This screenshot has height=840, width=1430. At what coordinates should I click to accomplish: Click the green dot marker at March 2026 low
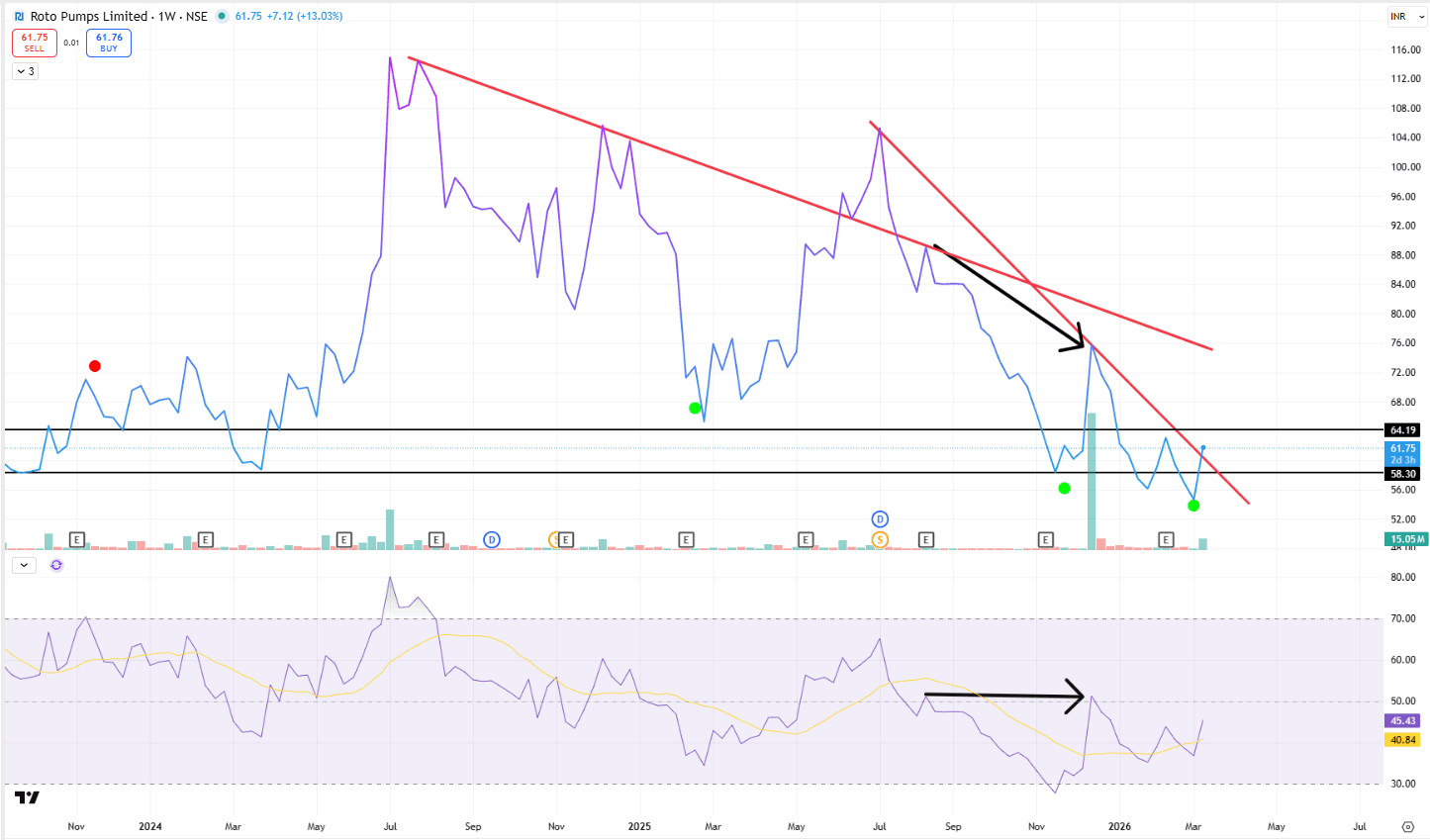point(1193,506)
